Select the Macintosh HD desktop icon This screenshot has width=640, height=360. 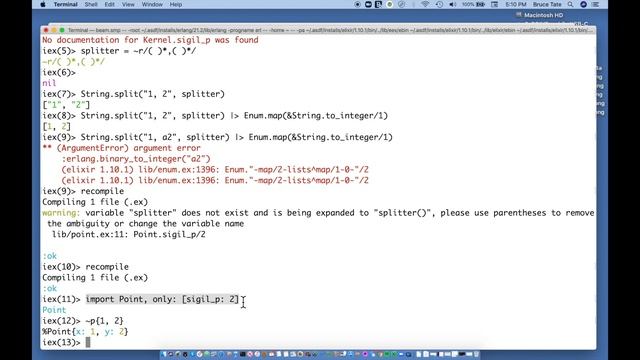540,15
